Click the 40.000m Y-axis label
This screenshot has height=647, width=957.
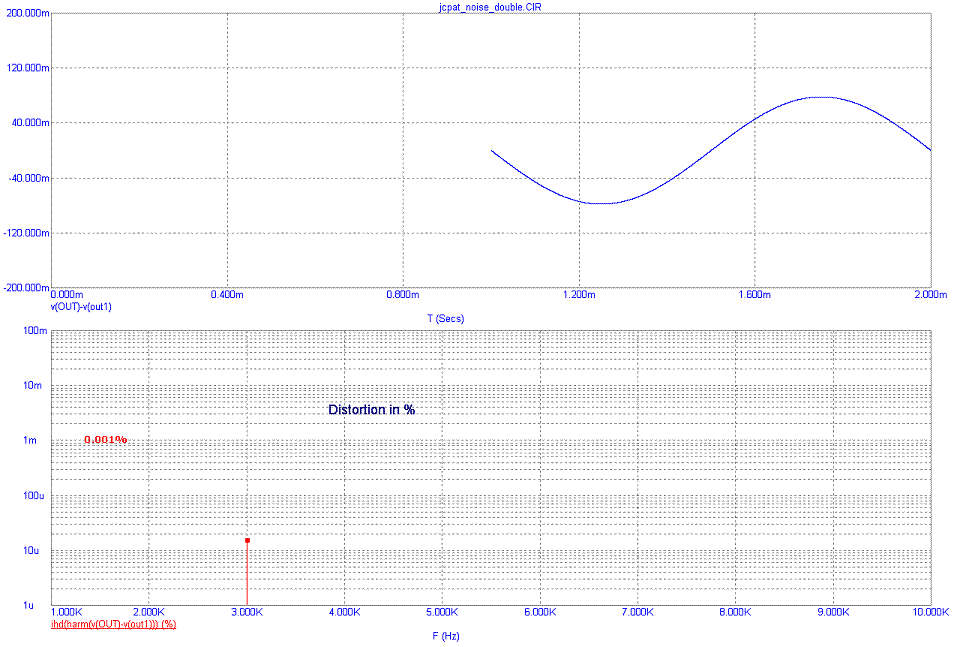[x=31, y=123]
